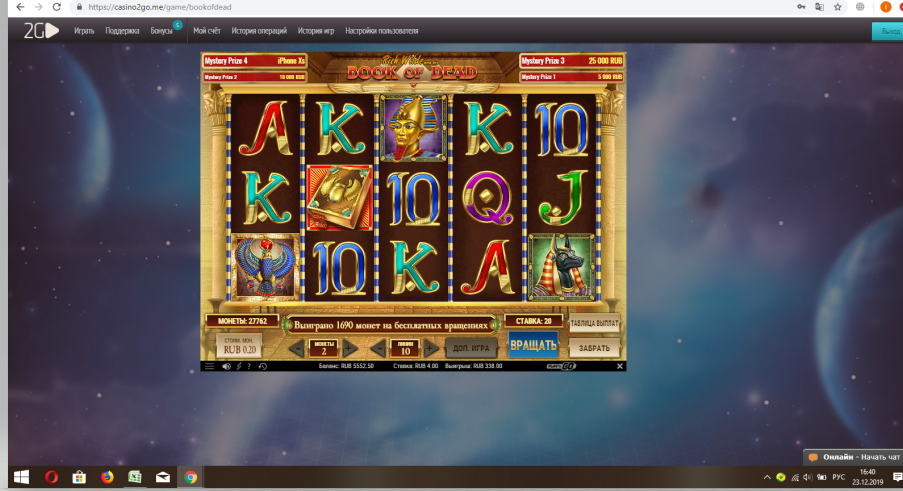The width and height of the screenshot is (903, 491).
Task: Click the padlock site info icon
Action: click(79, 7)
